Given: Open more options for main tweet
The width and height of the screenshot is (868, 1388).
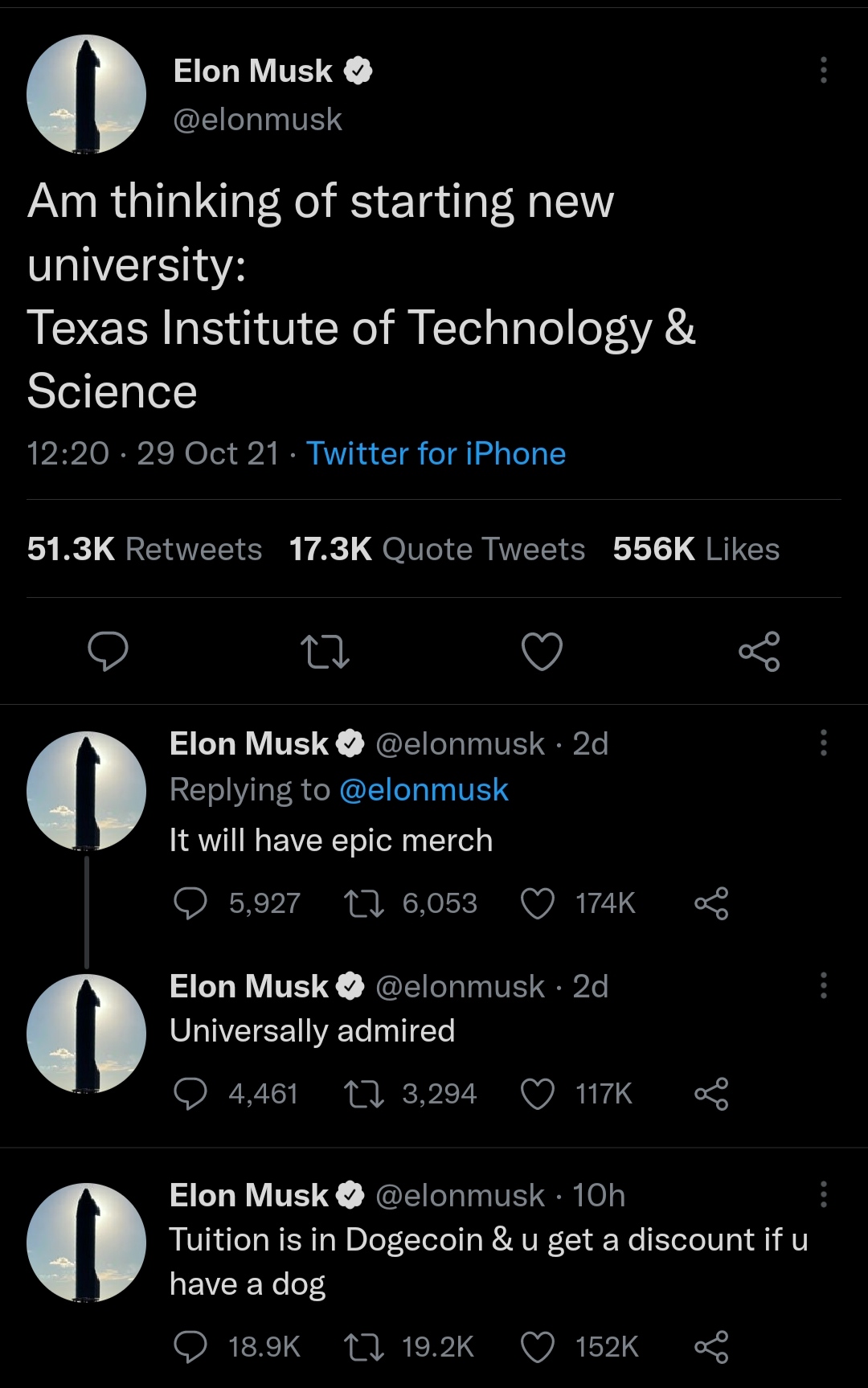Looking at the screenshot, I should (823, 71).
